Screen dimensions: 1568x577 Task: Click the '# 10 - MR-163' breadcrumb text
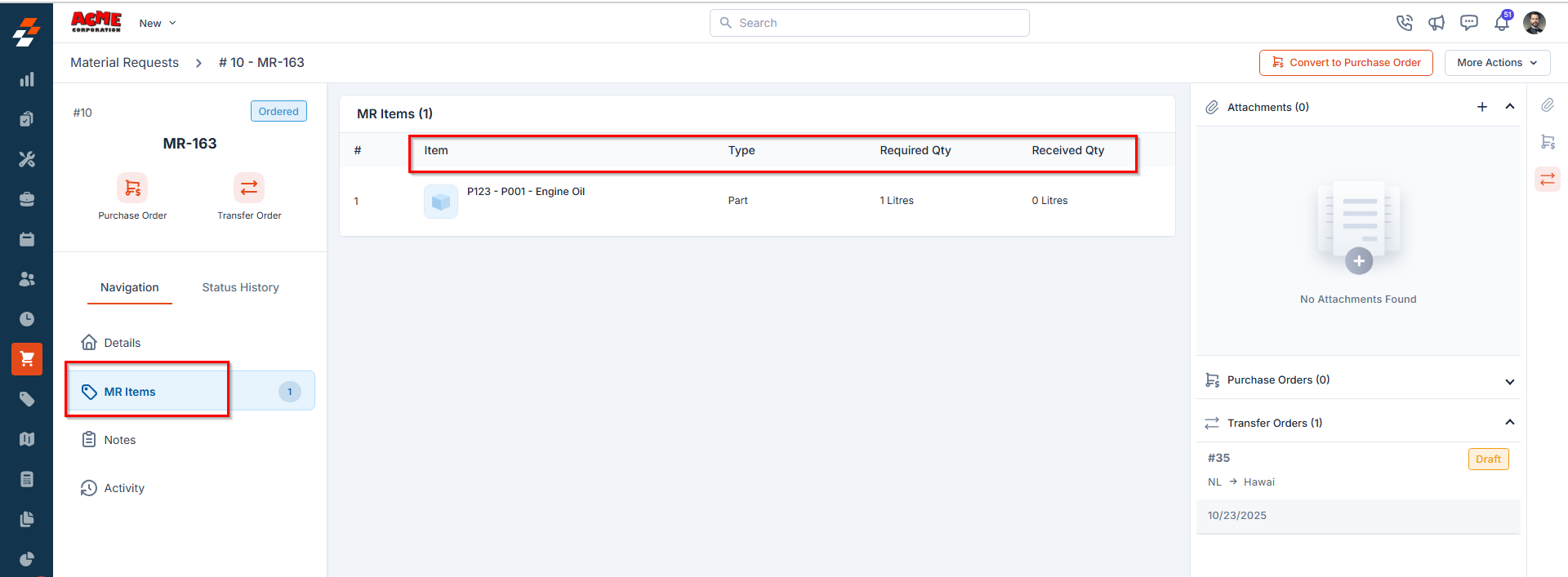(x=261, y=63)
